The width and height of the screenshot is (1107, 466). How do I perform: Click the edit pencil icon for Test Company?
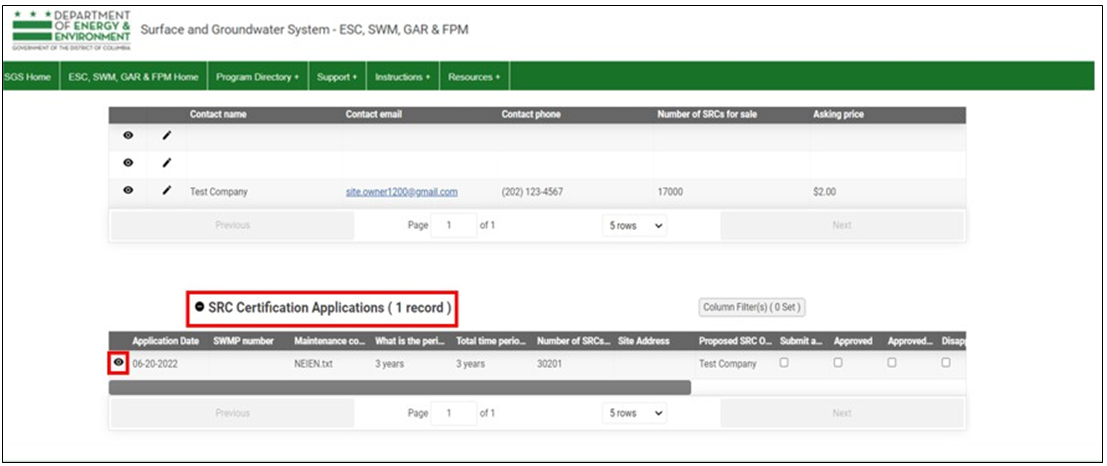167,192
